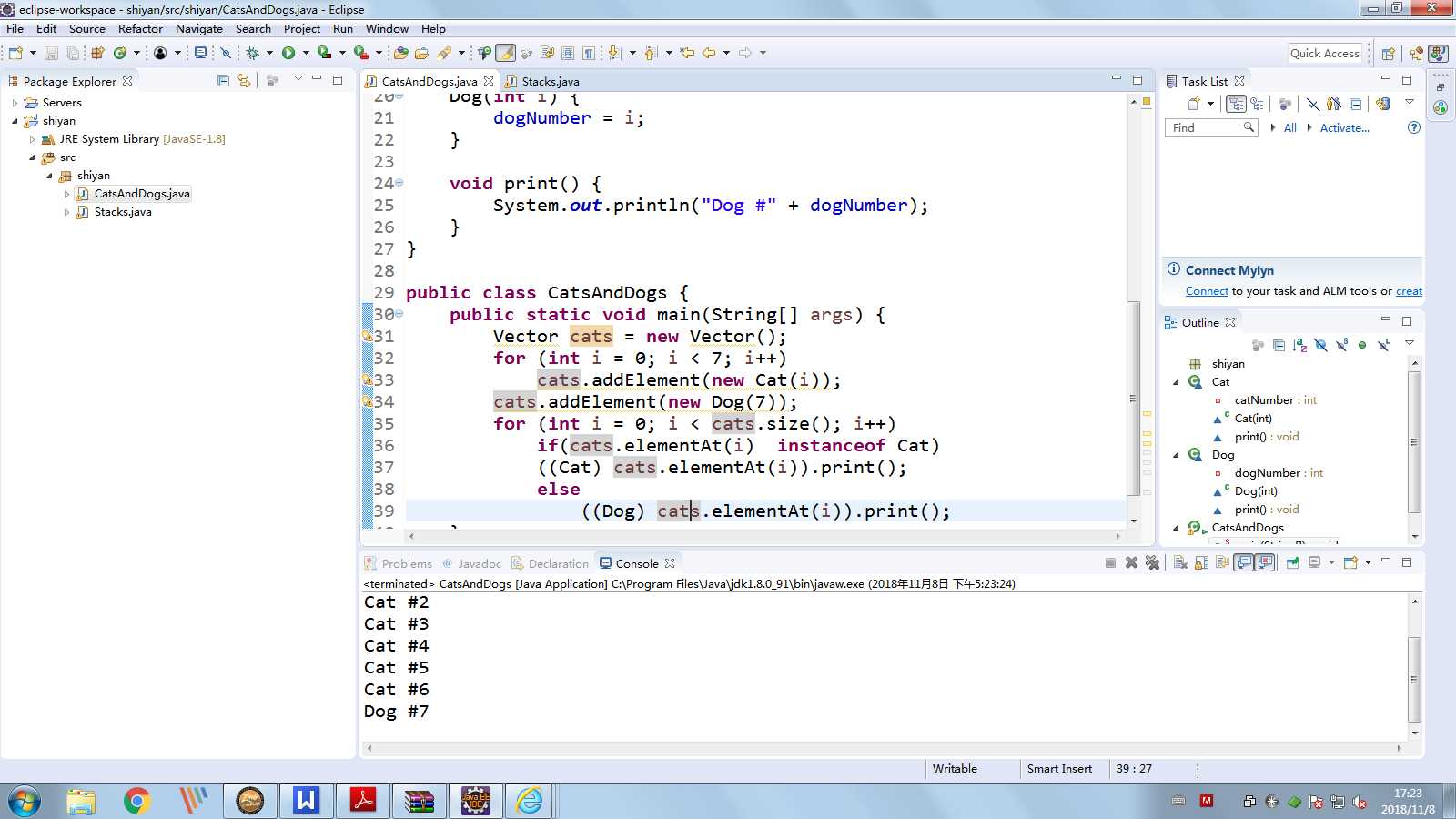Close the CatsAndDogs.java editor tab
This screenshot has height=819, width=1456.
pos(489,81)
